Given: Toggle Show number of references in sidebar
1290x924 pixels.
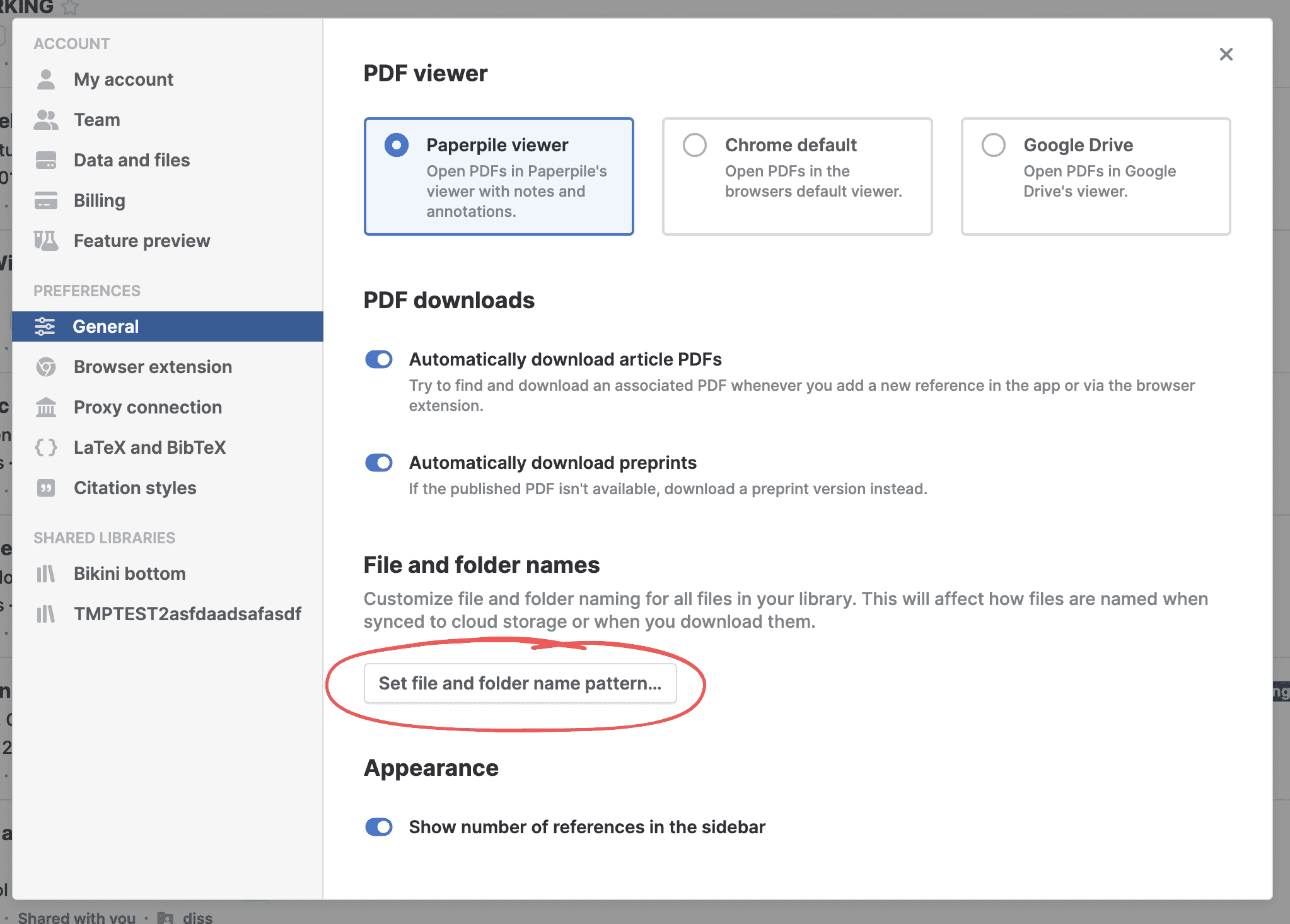Looking at the screenshot, I should [x=379, y=827].
